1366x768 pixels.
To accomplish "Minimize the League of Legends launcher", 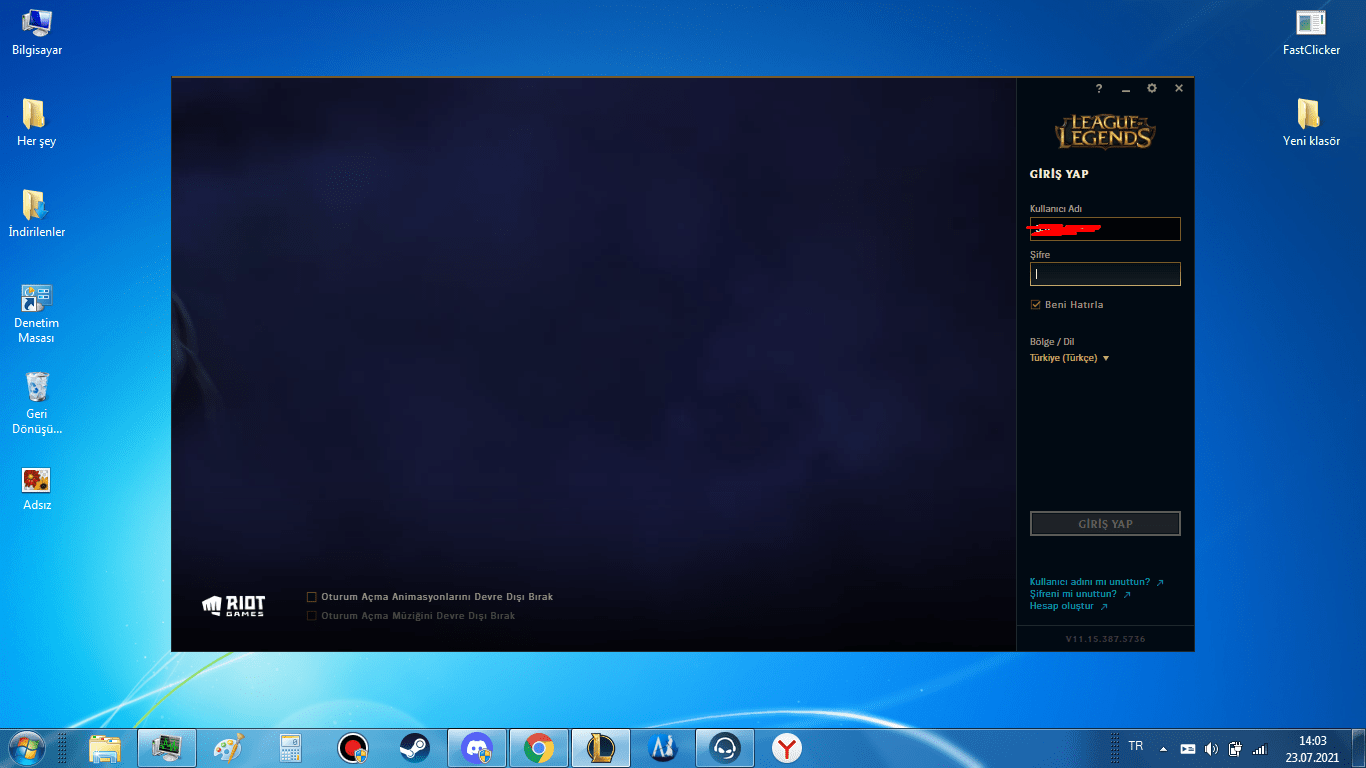I will pos(1125,89).
